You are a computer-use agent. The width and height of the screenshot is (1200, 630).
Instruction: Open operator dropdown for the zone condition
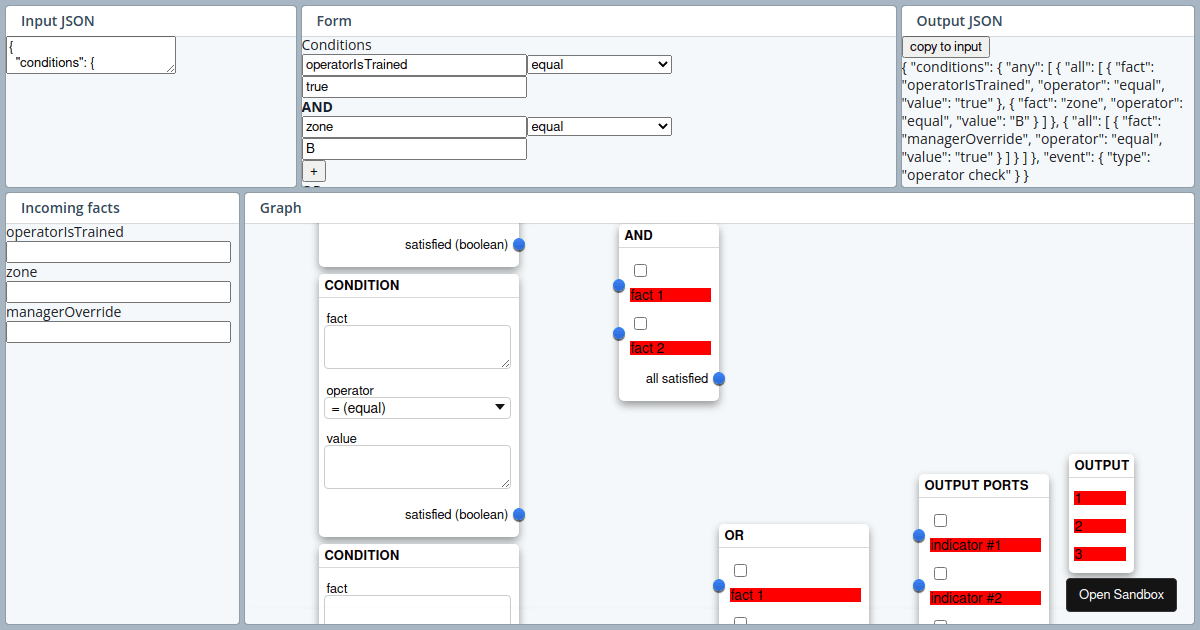click(x=599, y=127)
